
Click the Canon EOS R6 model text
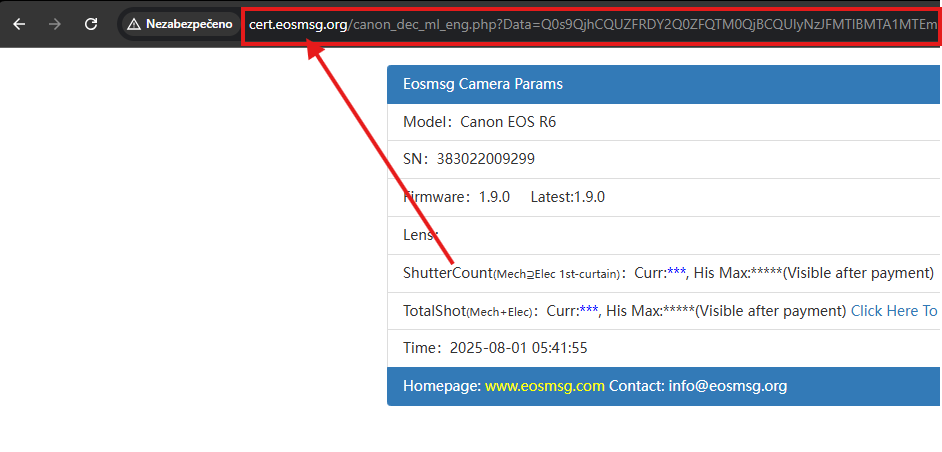point(508,122)
